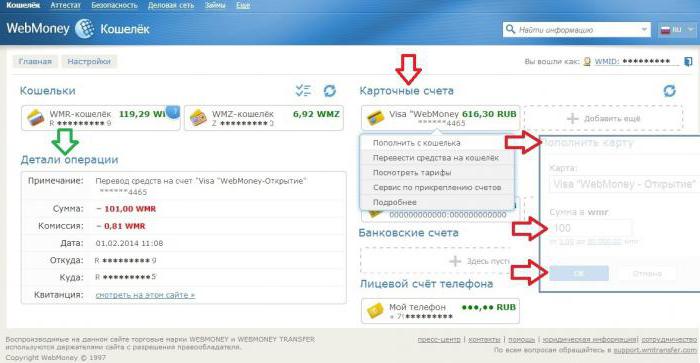This screenshot has height=363, width=700.
Task: Choose Сервис по прикреплению счетов entry
Action: tap(437, 187)
